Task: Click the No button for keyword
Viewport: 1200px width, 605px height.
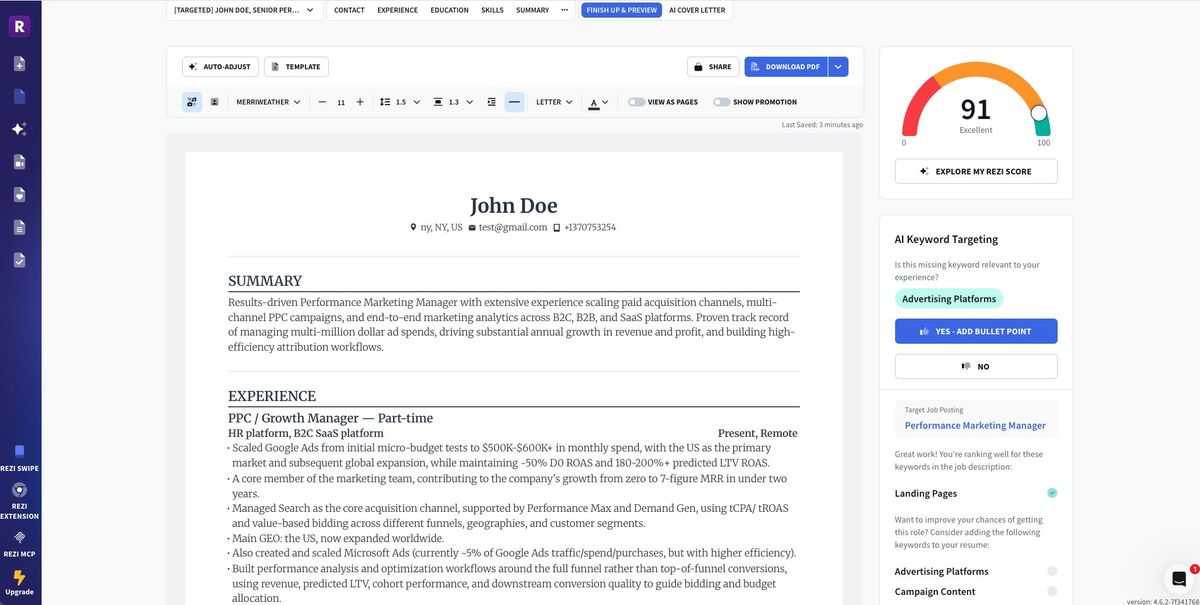Action: pyautogui.click(x=975, y=366)
